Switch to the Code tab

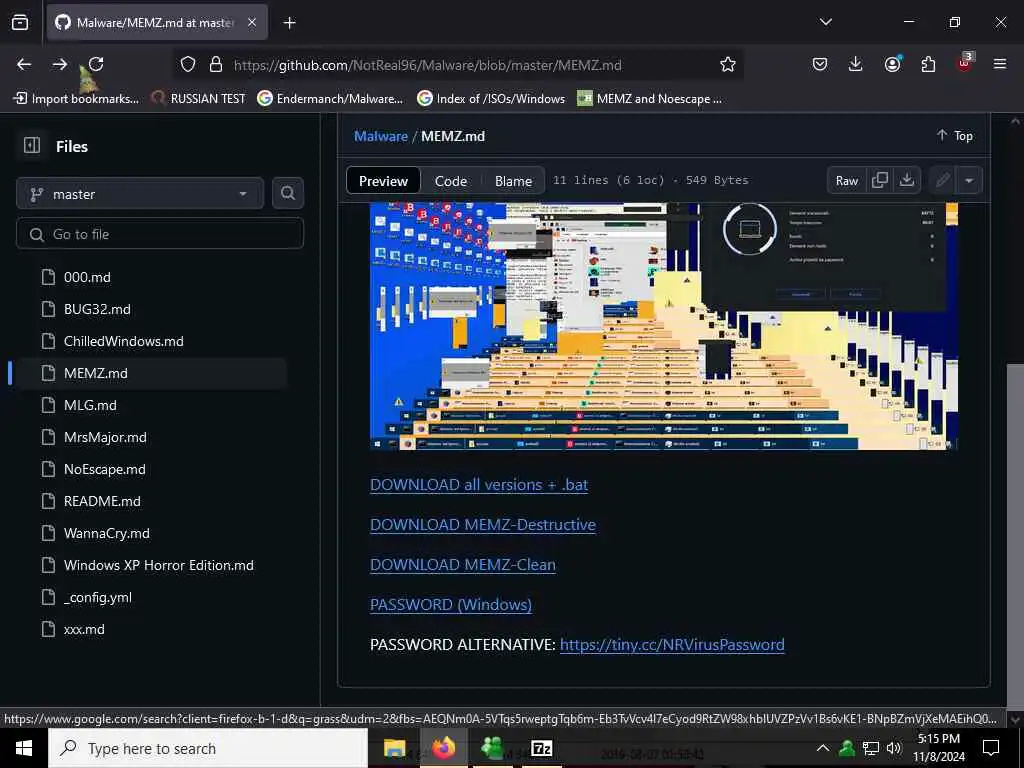[451, 181]
